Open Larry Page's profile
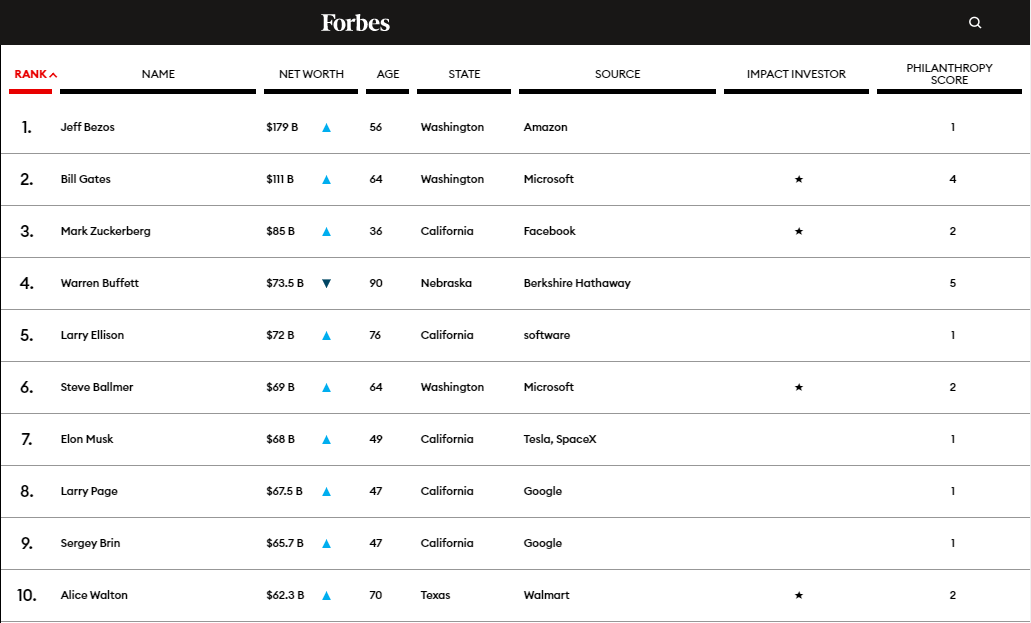Viewport: 1031px width, 623px height. [89, 491]
